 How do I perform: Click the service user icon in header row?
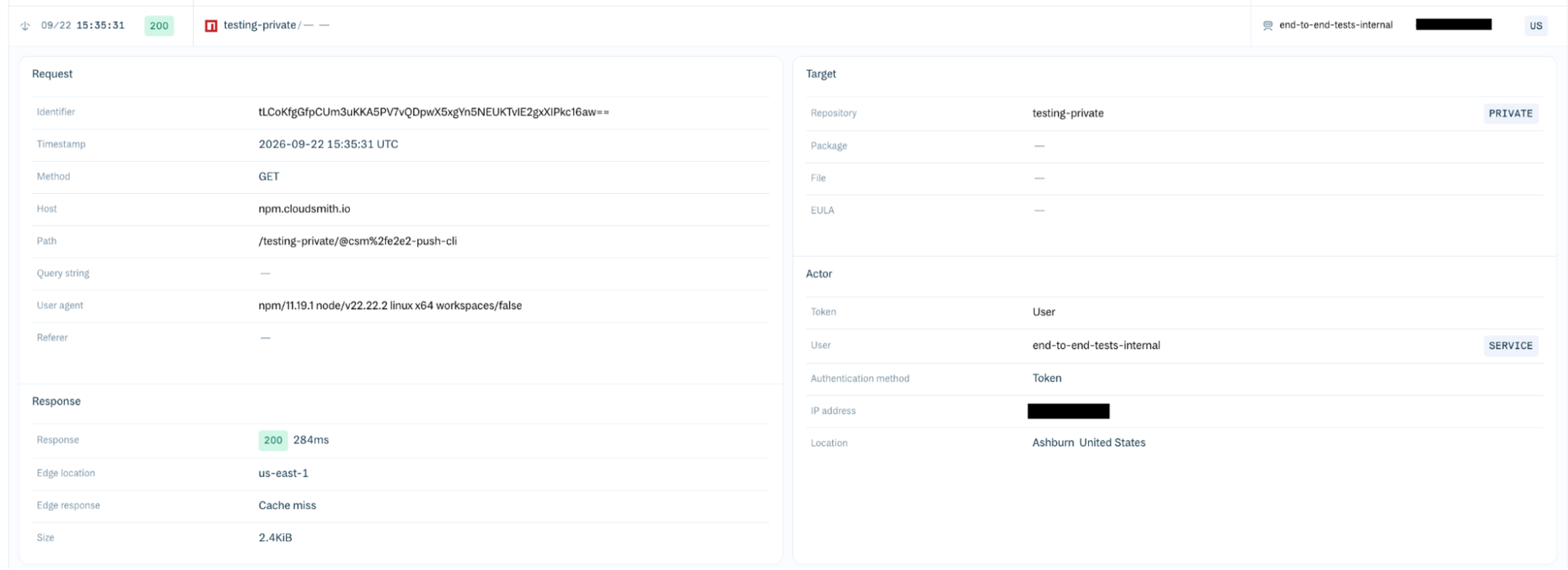[1268, 26]
